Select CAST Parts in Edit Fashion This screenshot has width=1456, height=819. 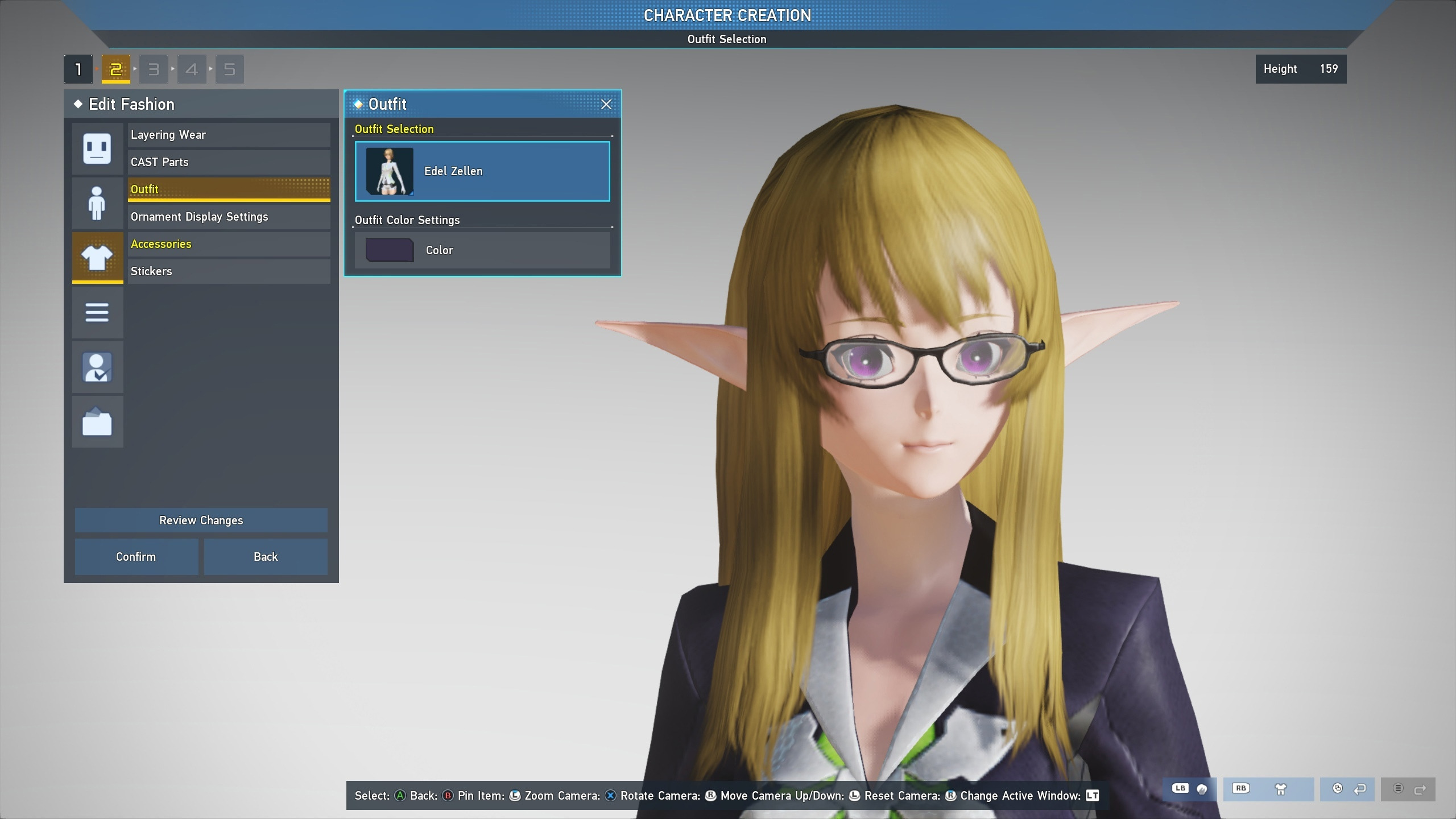point(229,162)
